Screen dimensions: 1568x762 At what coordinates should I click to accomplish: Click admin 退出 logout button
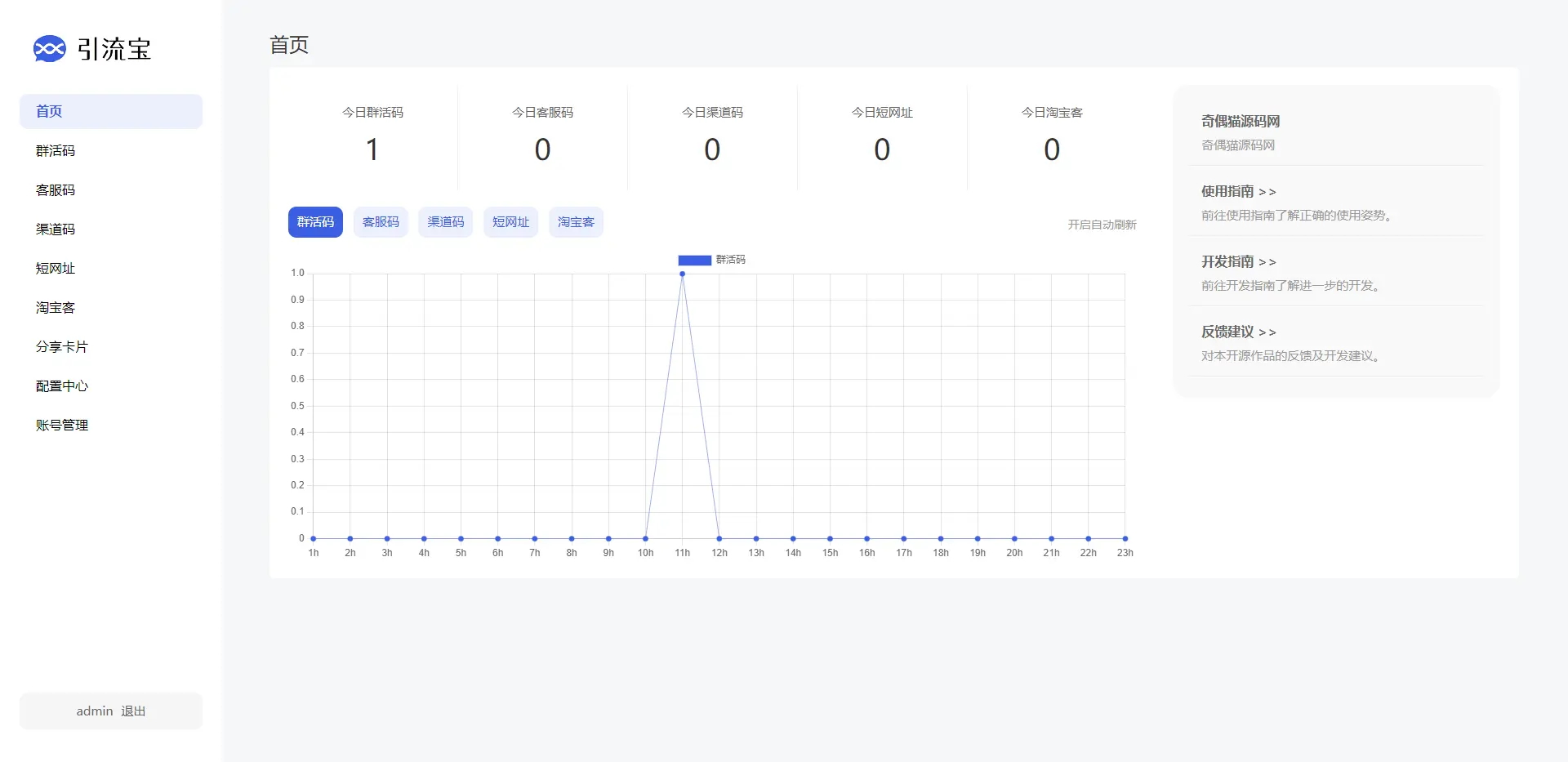110,711
